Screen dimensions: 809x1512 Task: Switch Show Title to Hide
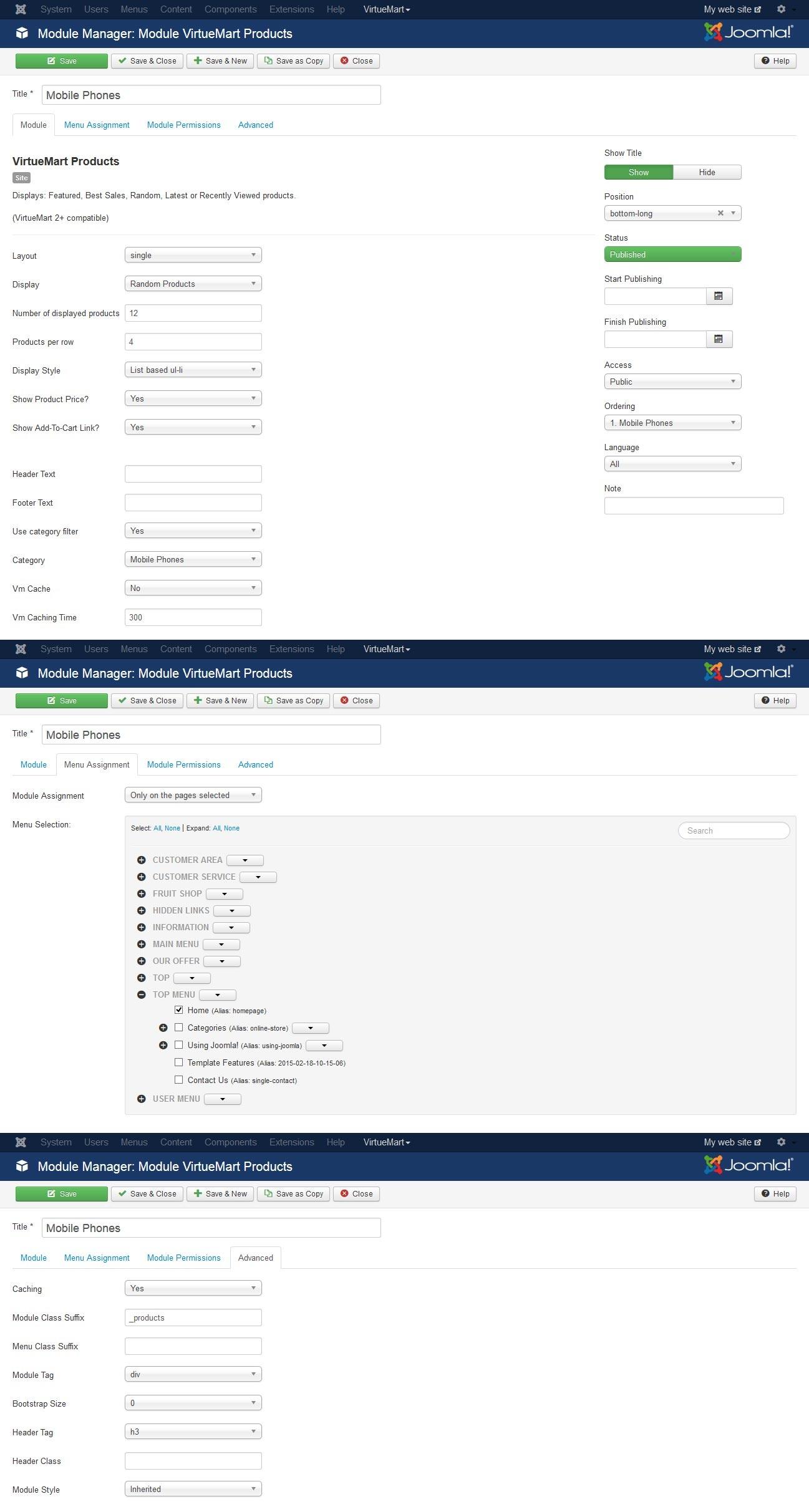point(707,172)
